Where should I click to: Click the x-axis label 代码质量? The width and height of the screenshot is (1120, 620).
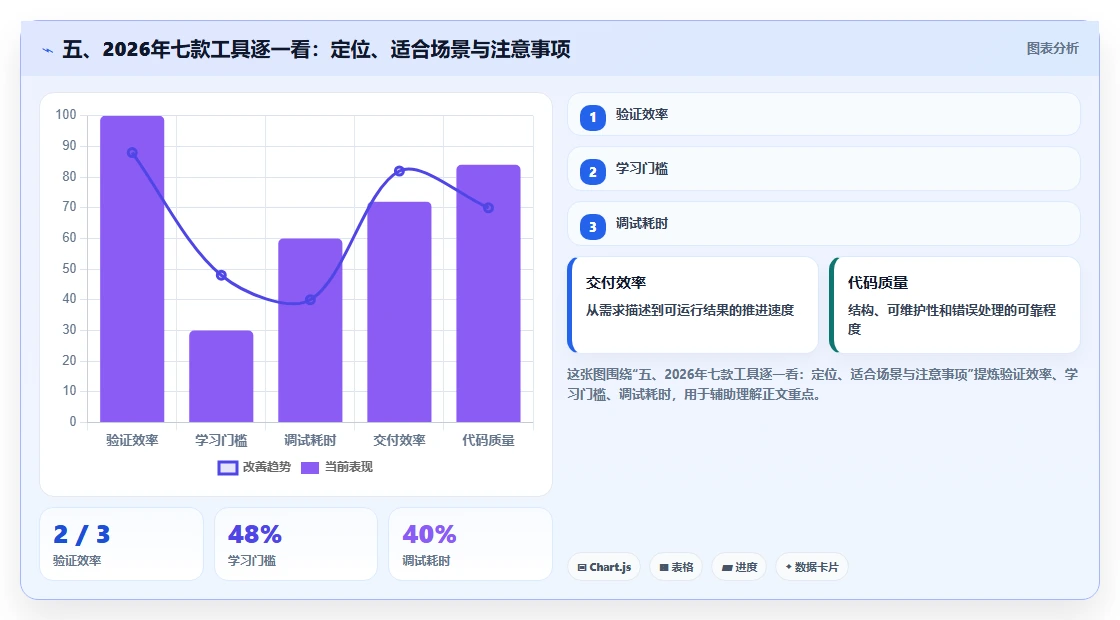[x=489, y=441]
